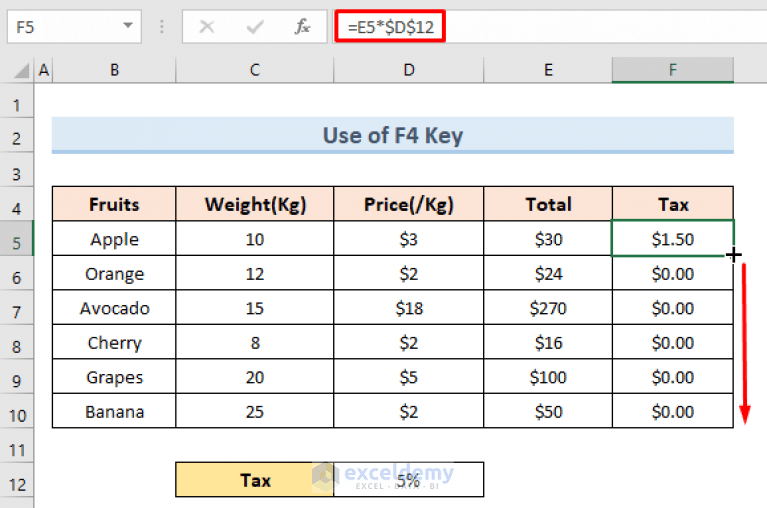Image resolution: width=767 pixels, height=508 pixels.
Task: Select Avocado's price cell $18
Action: (408, 308)
